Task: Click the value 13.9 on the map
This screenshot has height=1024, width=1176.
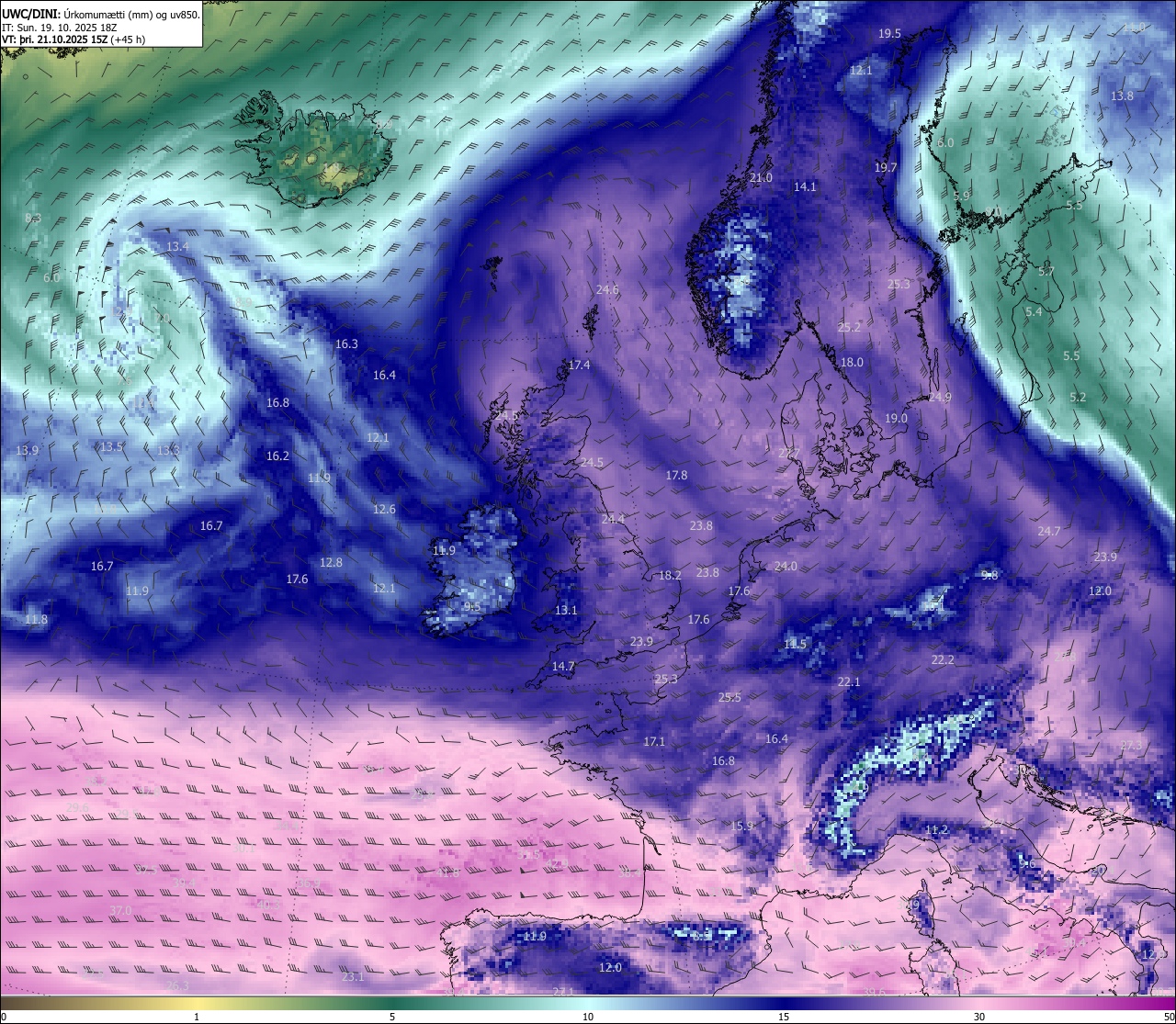Action: [x=28, y=450]
